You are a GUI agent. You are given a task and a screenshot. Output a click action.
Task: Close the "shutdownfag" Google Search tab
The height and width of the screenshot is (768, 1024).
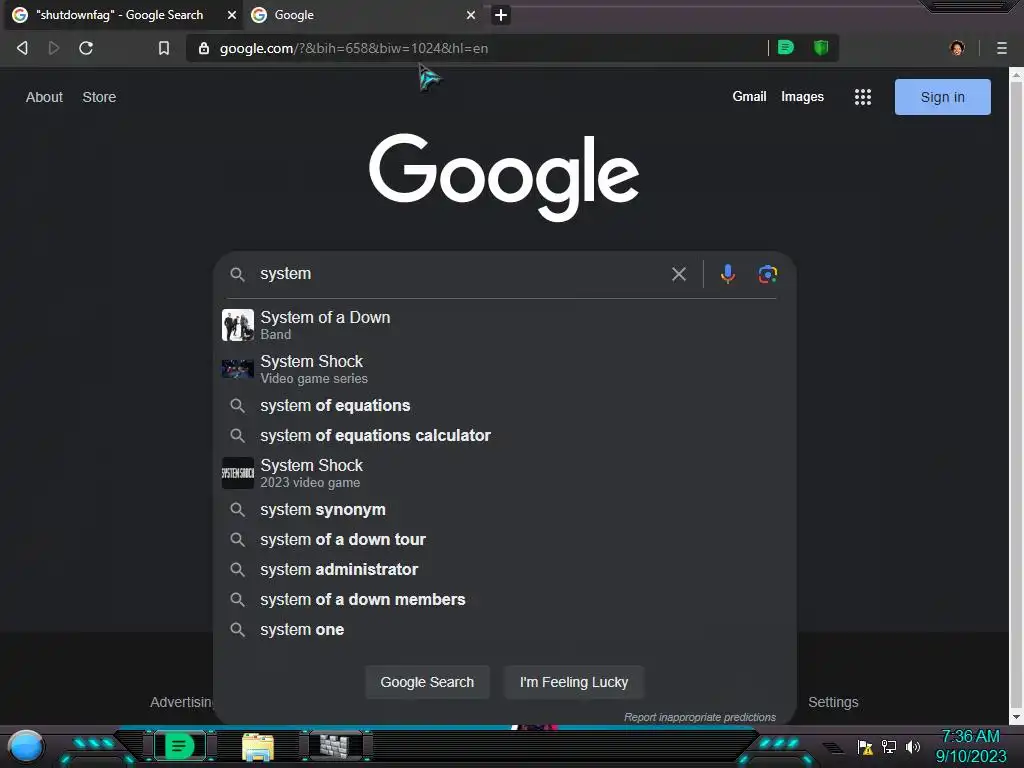[232, 15]
